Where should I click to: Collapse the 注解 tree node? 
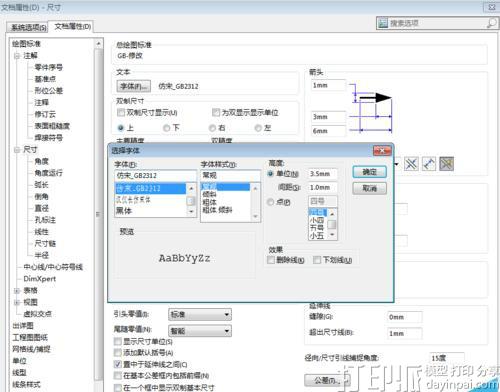pyautogui.click(x=17, y=56)
